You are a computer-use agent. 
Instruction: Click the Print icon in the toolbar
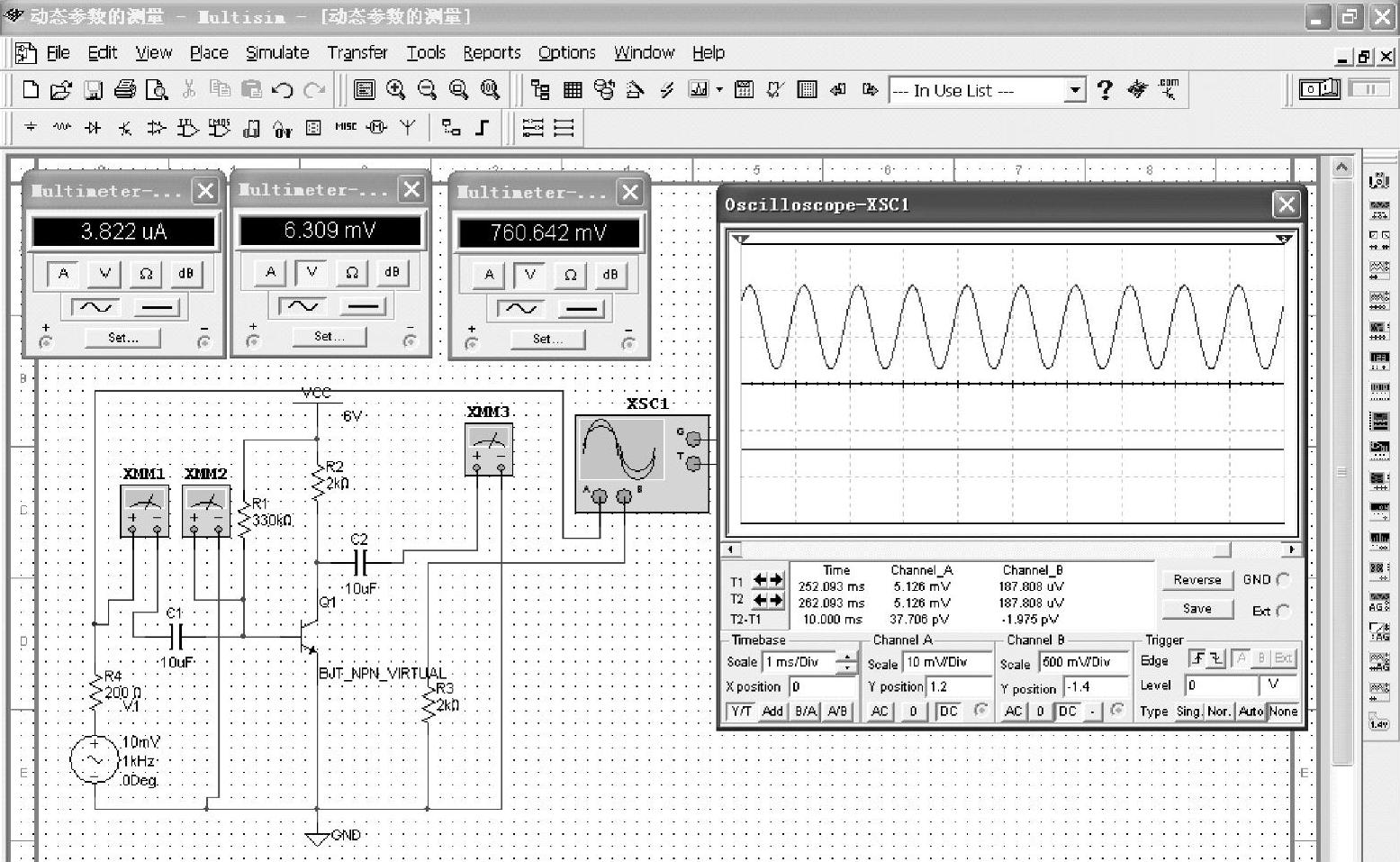pos(125,90)
